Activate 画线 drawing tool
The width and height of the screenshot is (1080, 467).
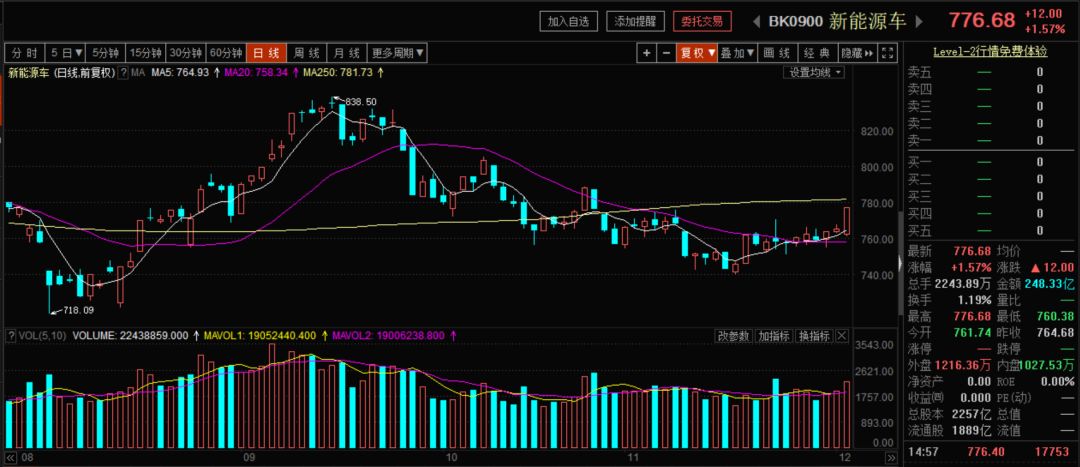778,53
